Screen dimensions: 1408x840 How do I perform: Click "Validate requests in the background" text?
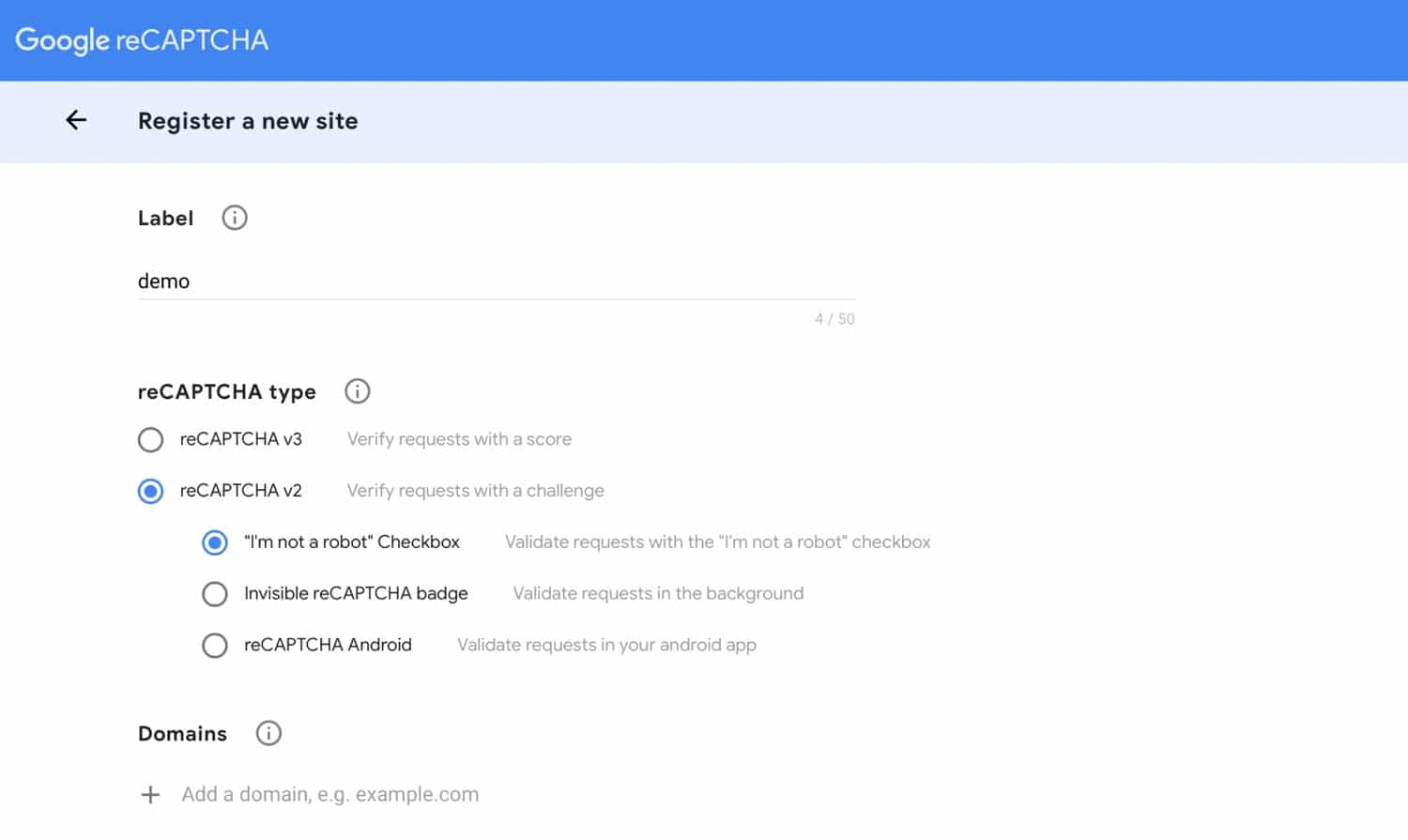[x=657, y=593]
